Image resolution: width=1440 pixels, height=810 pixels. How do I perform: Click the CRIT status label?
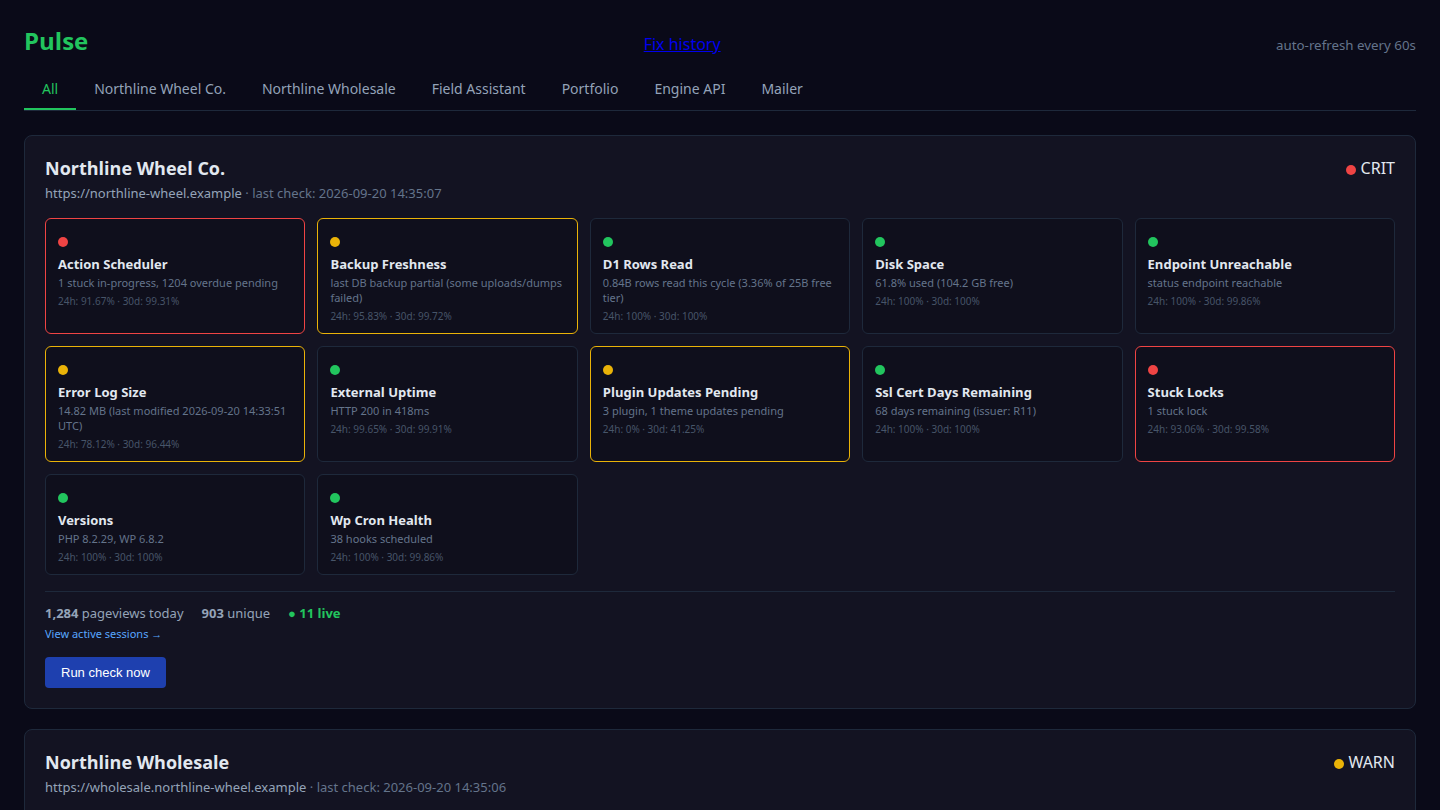coord(1377,169)
